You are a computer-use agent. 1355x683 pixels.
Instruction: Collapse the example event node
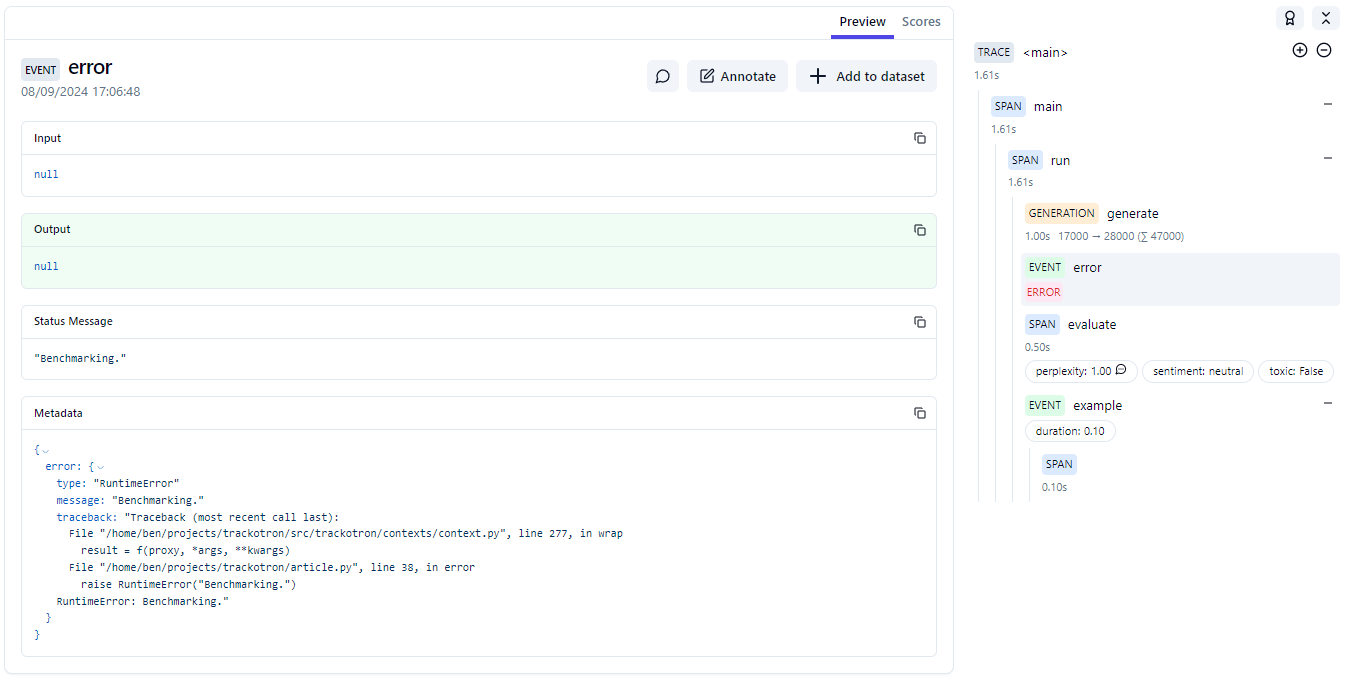[x=1327, y=404]
